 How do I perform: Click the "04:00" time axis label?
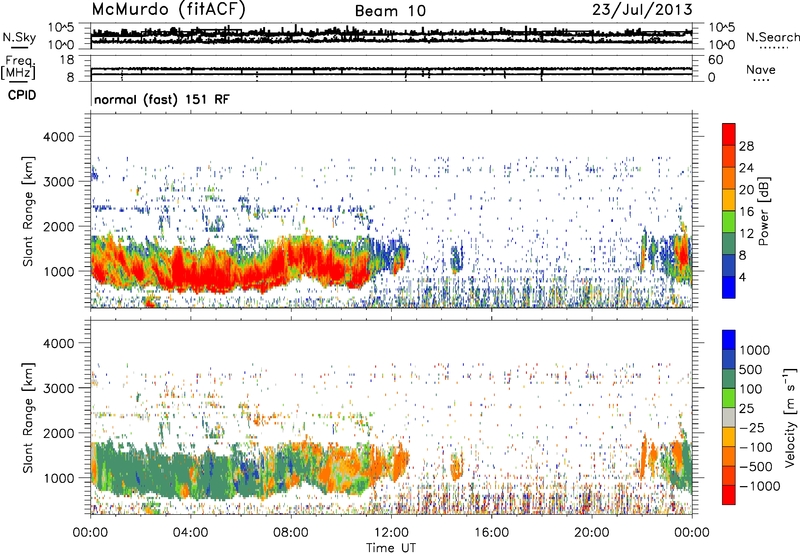click(x=190, y=533)
